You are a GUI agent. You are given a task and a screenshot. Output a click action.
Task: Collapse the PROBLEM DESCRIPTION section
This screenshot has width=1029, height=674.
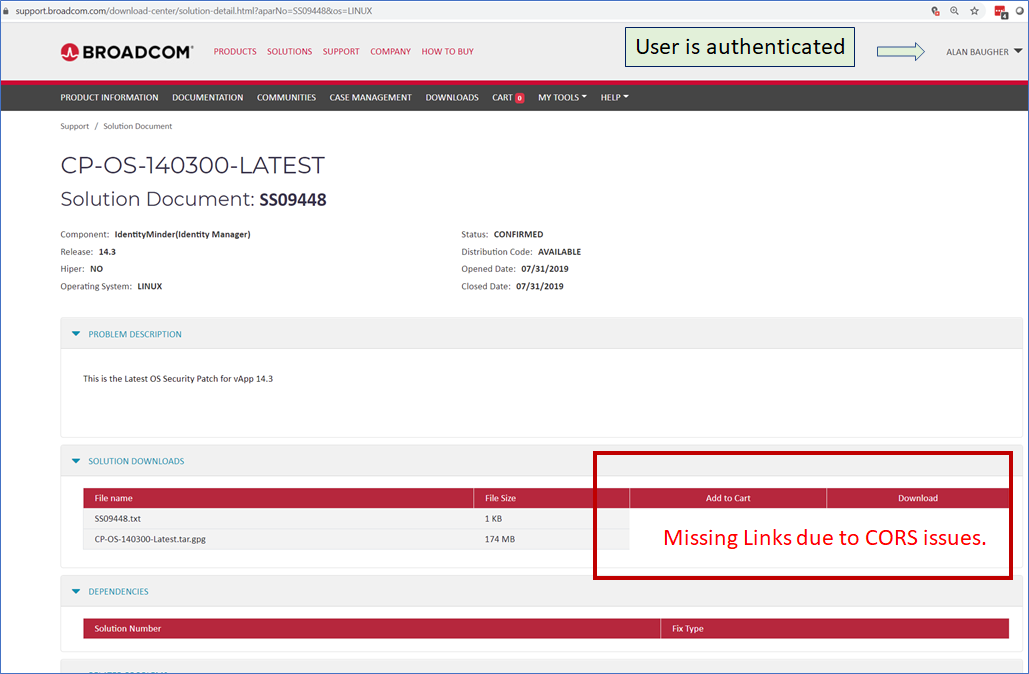point(75,333)
